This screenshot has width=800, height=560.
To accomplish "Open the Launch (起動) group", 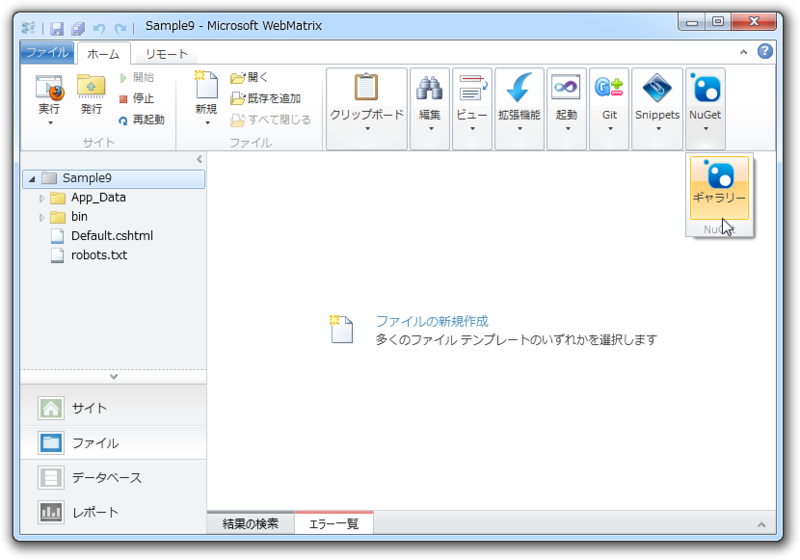I will (x=566, y=109).
